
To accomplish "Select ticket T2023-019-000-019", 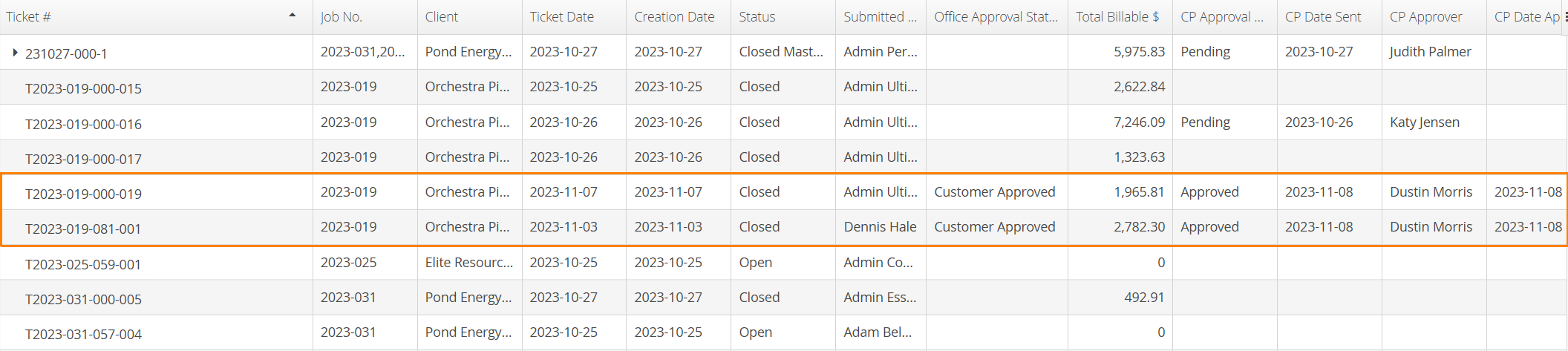I will click(x=784, y=193).
